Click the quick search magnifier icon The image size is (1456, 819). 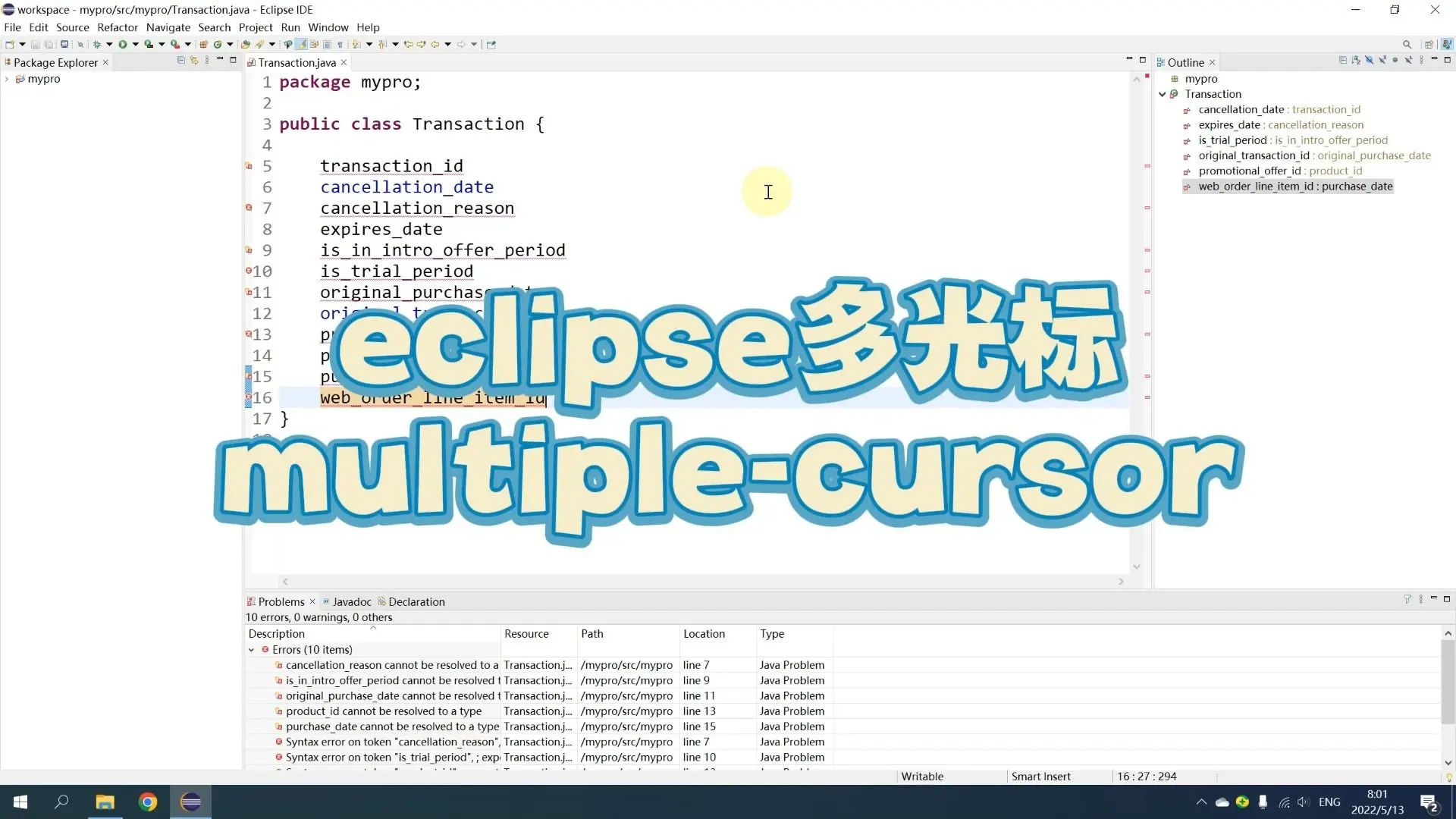[1407, 44]
